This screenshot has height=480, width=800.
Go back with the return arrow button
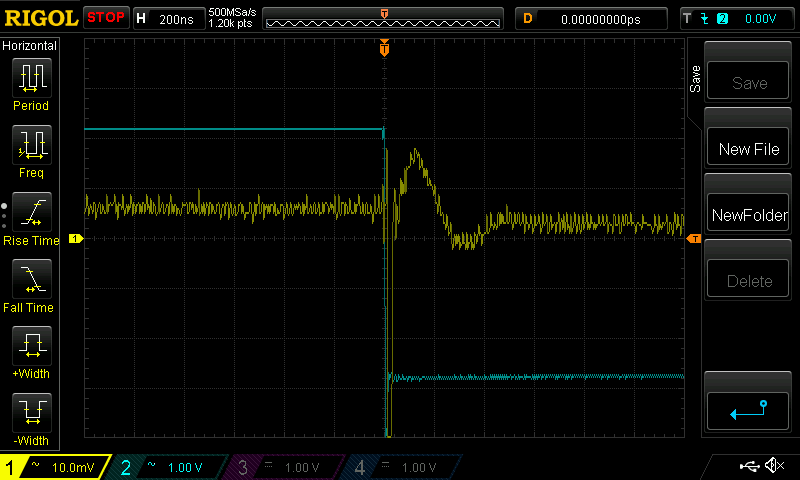[748, 411]
